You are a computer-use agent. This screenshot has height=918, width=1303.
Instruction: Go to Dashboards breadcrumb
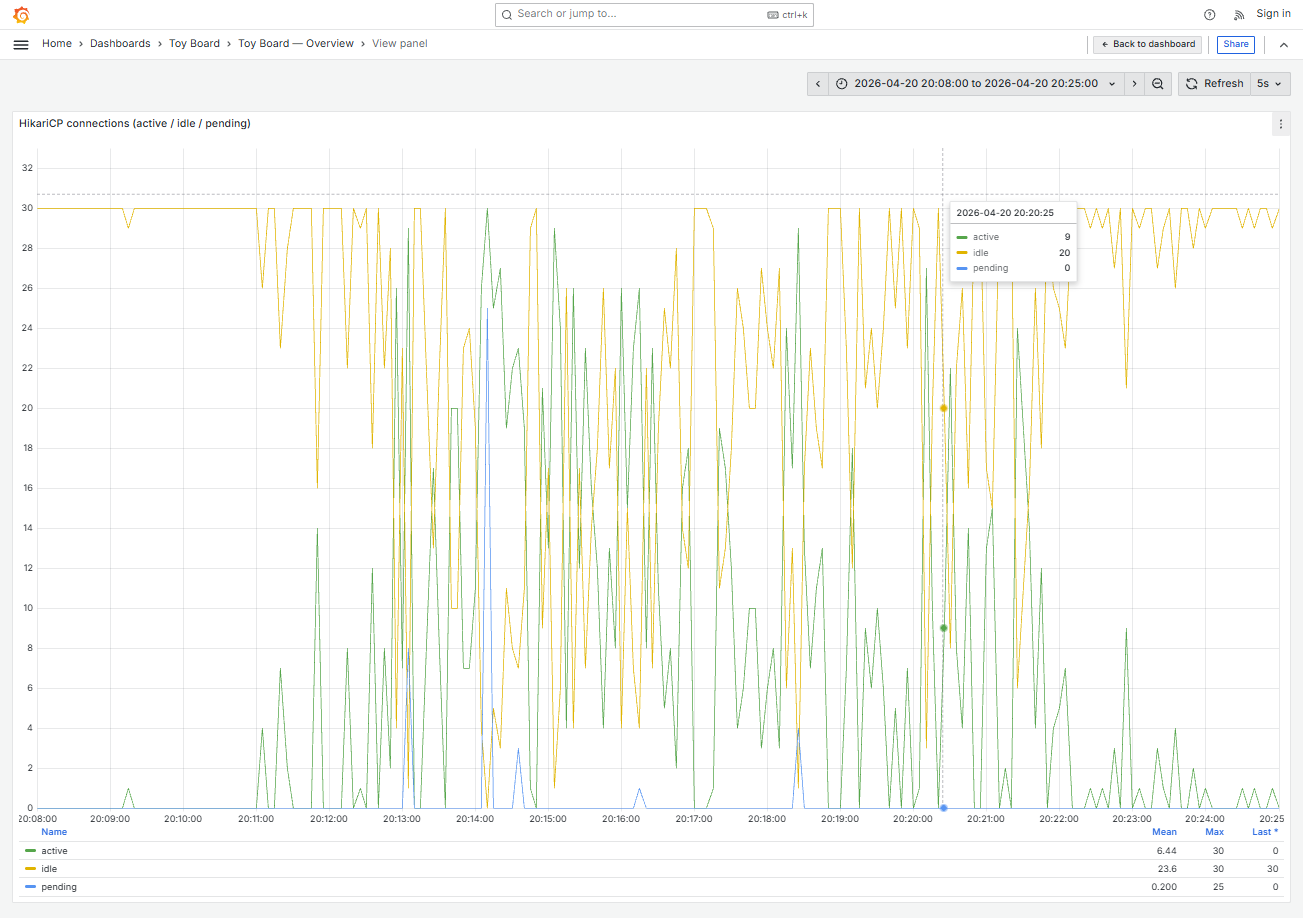point(120,44)
